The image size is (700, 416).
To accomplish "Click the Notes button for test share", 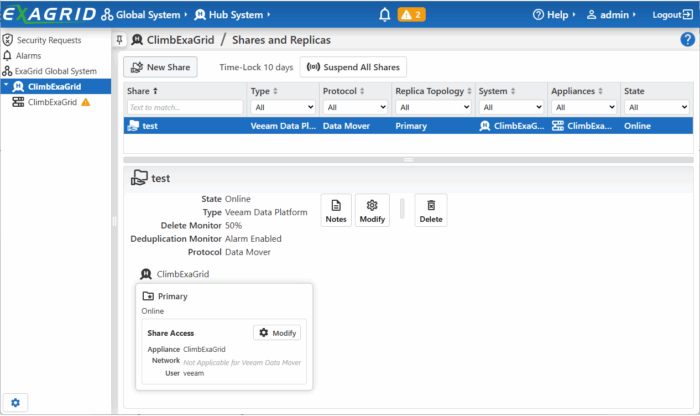I will [336, 210].
